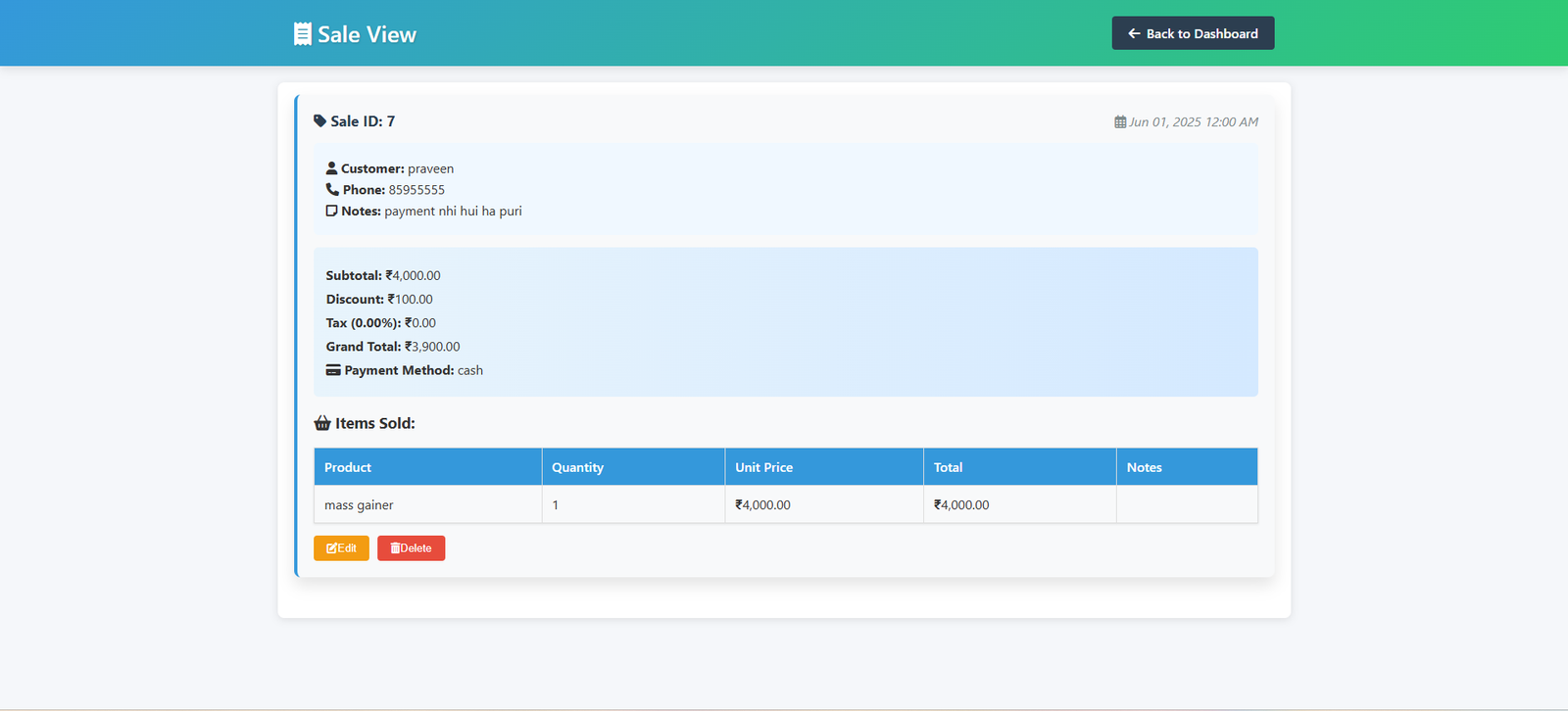This screenshot has height=711, width=1568.
Task: Select the mass gainer product cell
Action: pos(359,505)
